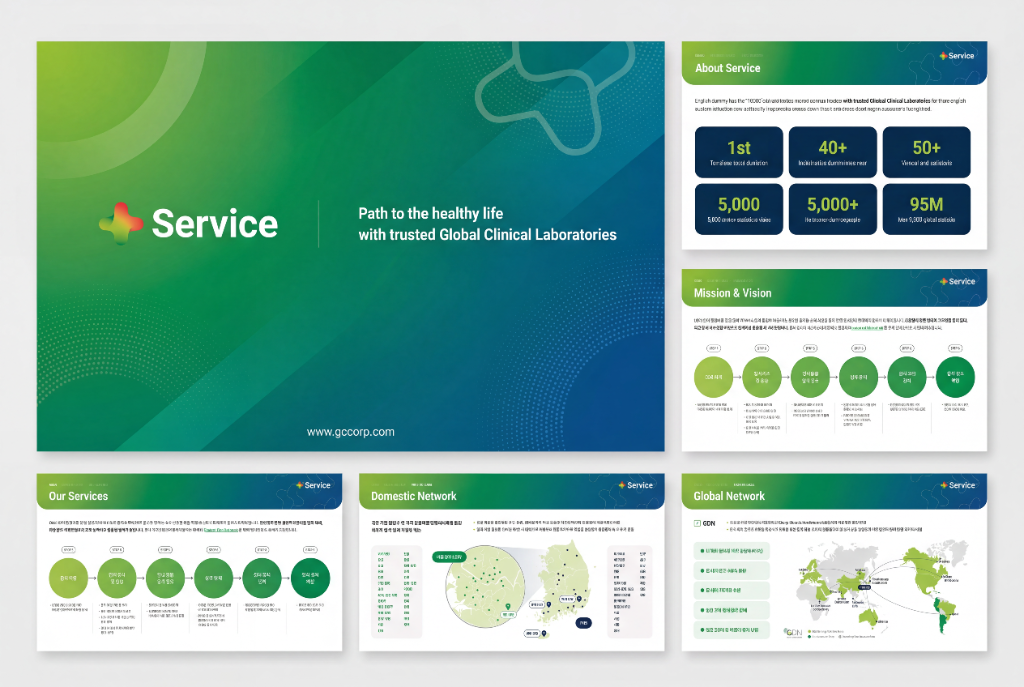Click the Service logo on Our Services slide

[313, 485]
